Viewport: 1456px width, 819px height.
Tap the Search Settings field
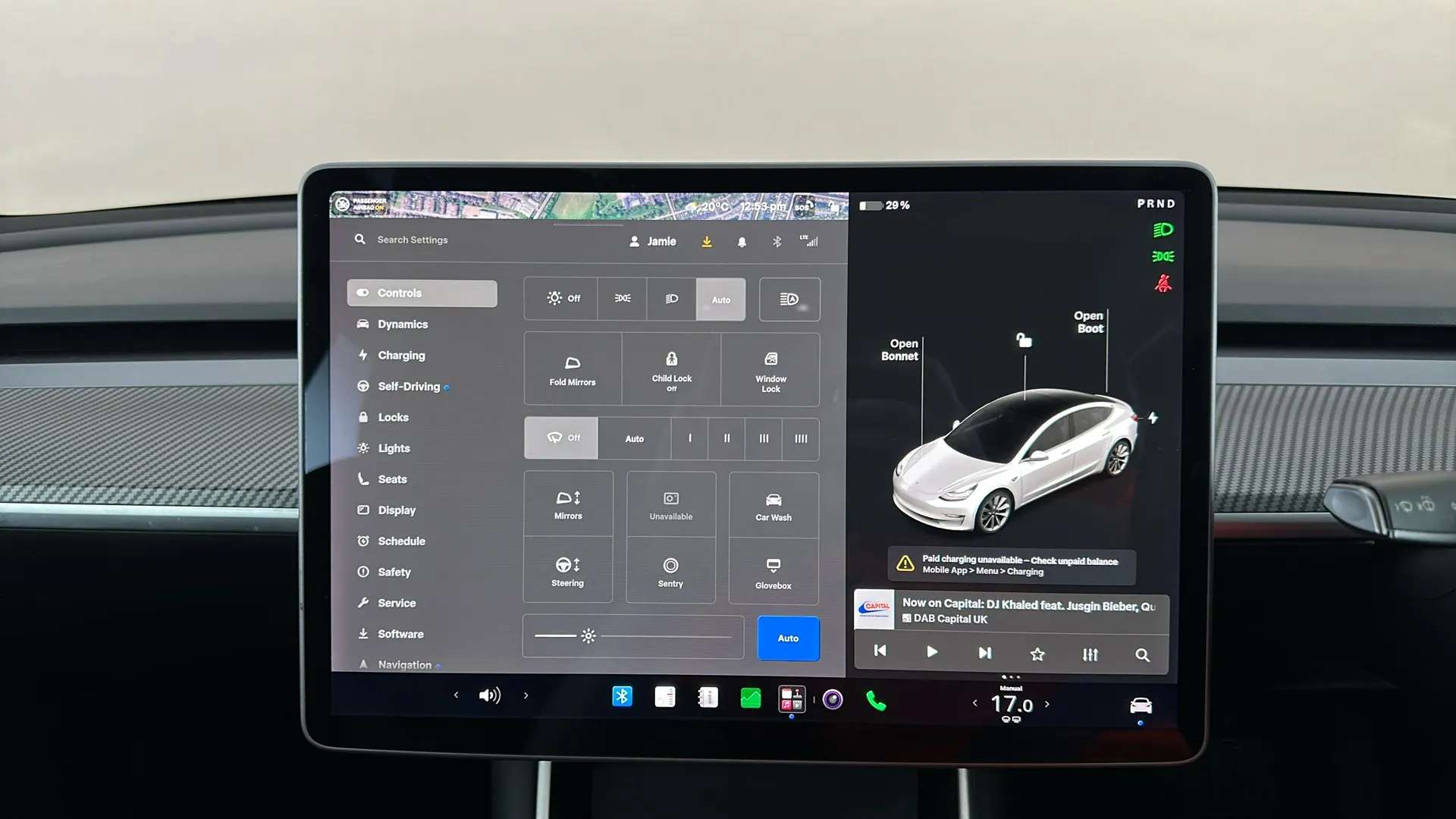(413, 240)
